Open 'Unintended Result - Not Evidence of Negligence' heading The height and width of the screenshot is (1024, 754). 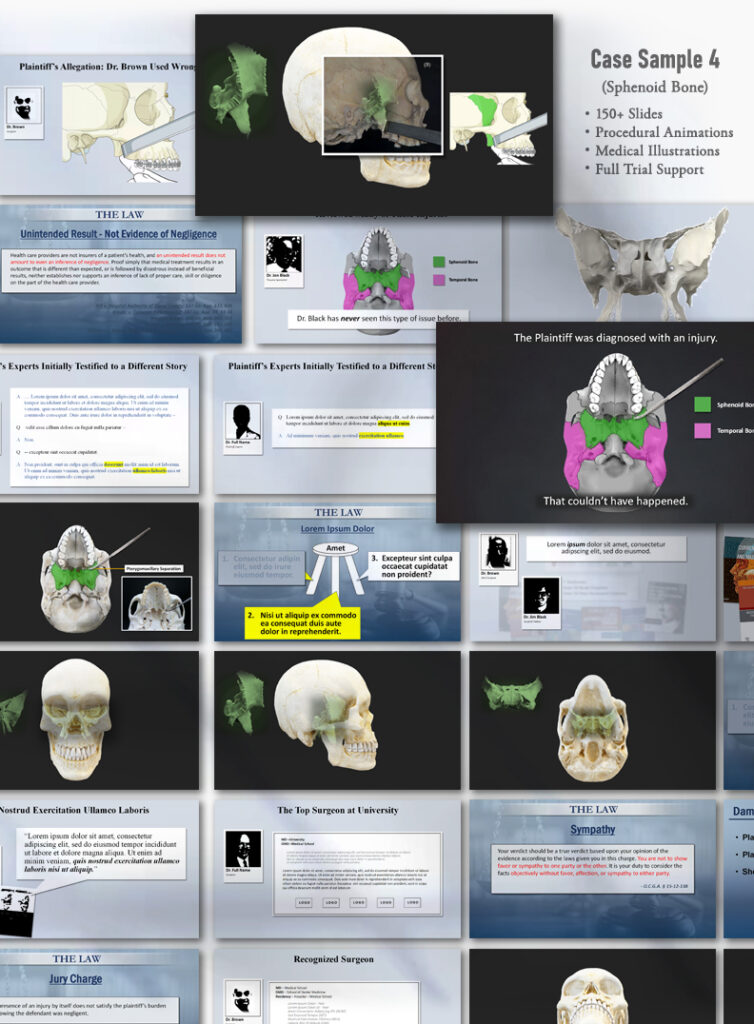[118, 234]
